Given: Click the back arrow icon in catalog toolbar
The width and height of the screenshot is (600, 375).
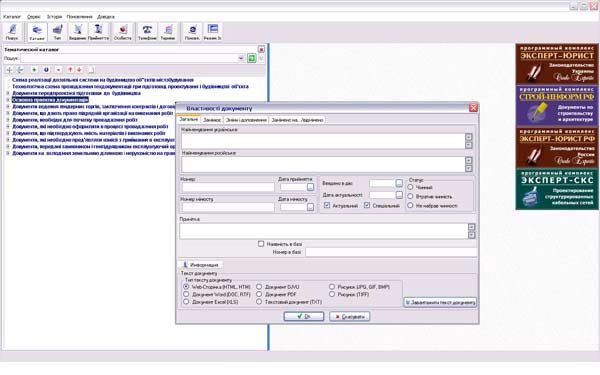Looking at the screenshot, I should point(20,70).
